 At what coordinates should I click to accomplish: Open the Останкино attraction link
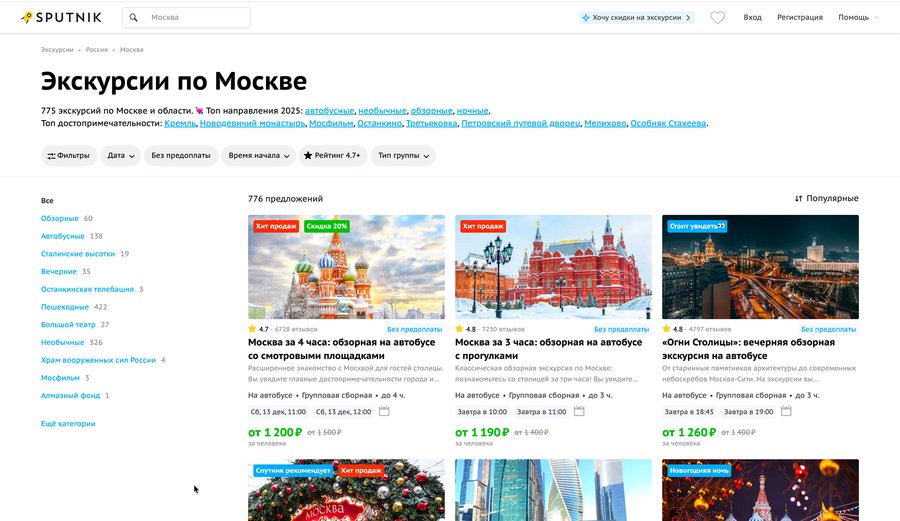pyautogui.click(x=379, y=123)
